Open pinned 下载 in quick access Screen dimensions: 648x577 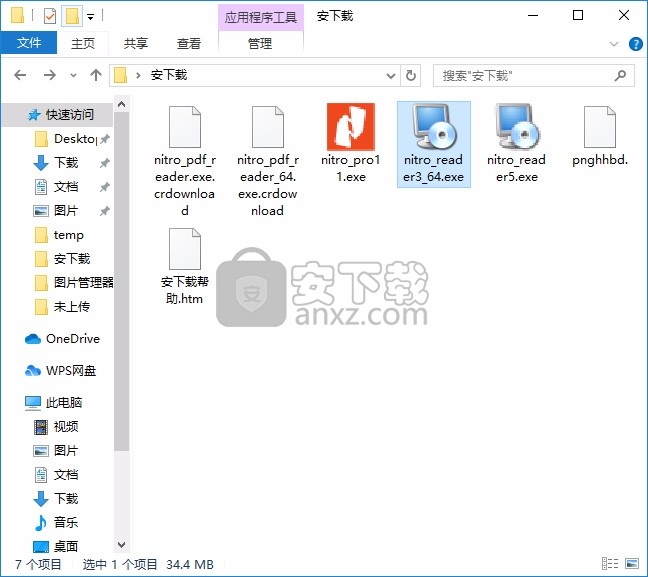point(55,162)
